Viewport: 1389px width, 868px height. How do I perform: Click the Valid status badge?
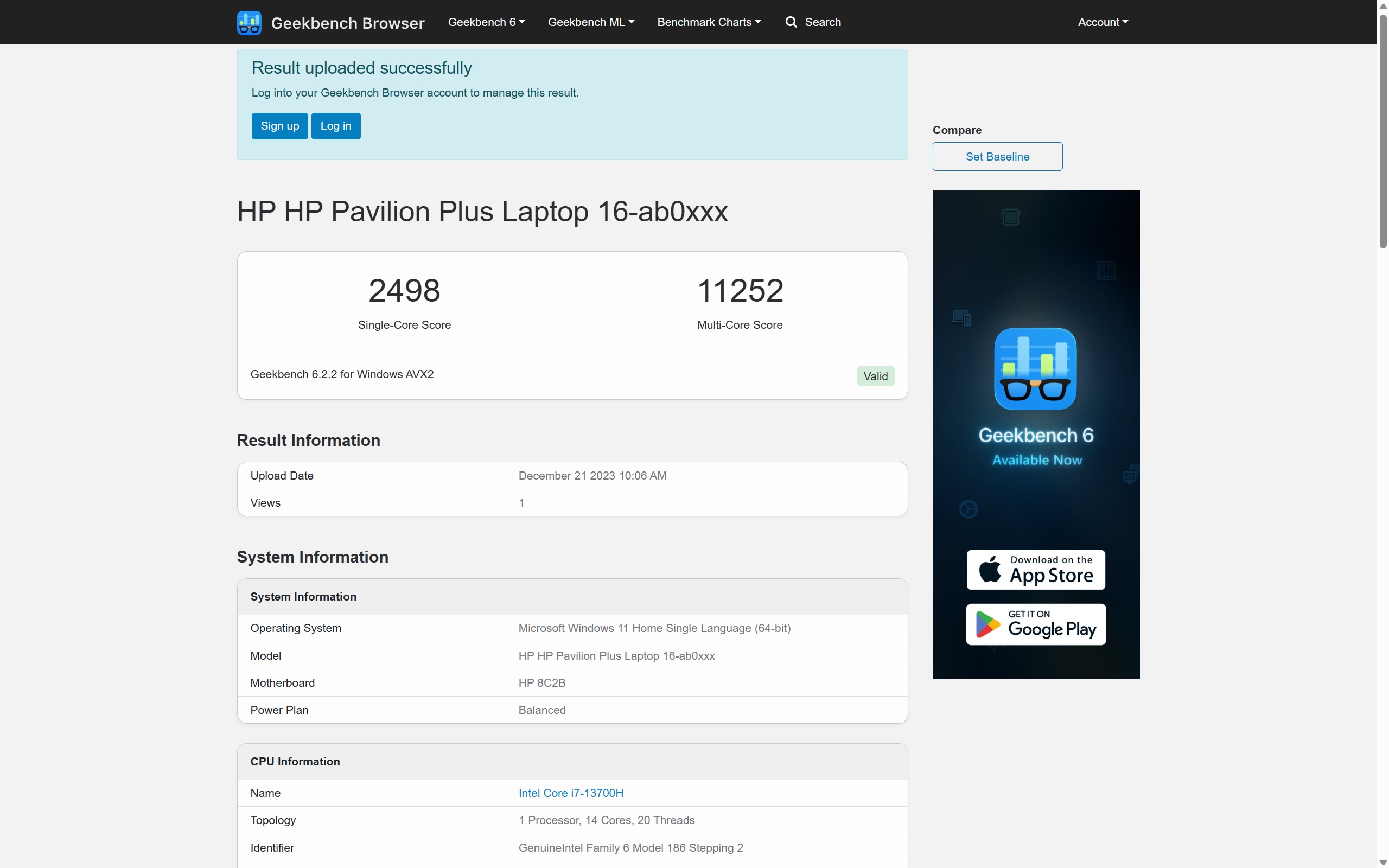click(875, 376)
